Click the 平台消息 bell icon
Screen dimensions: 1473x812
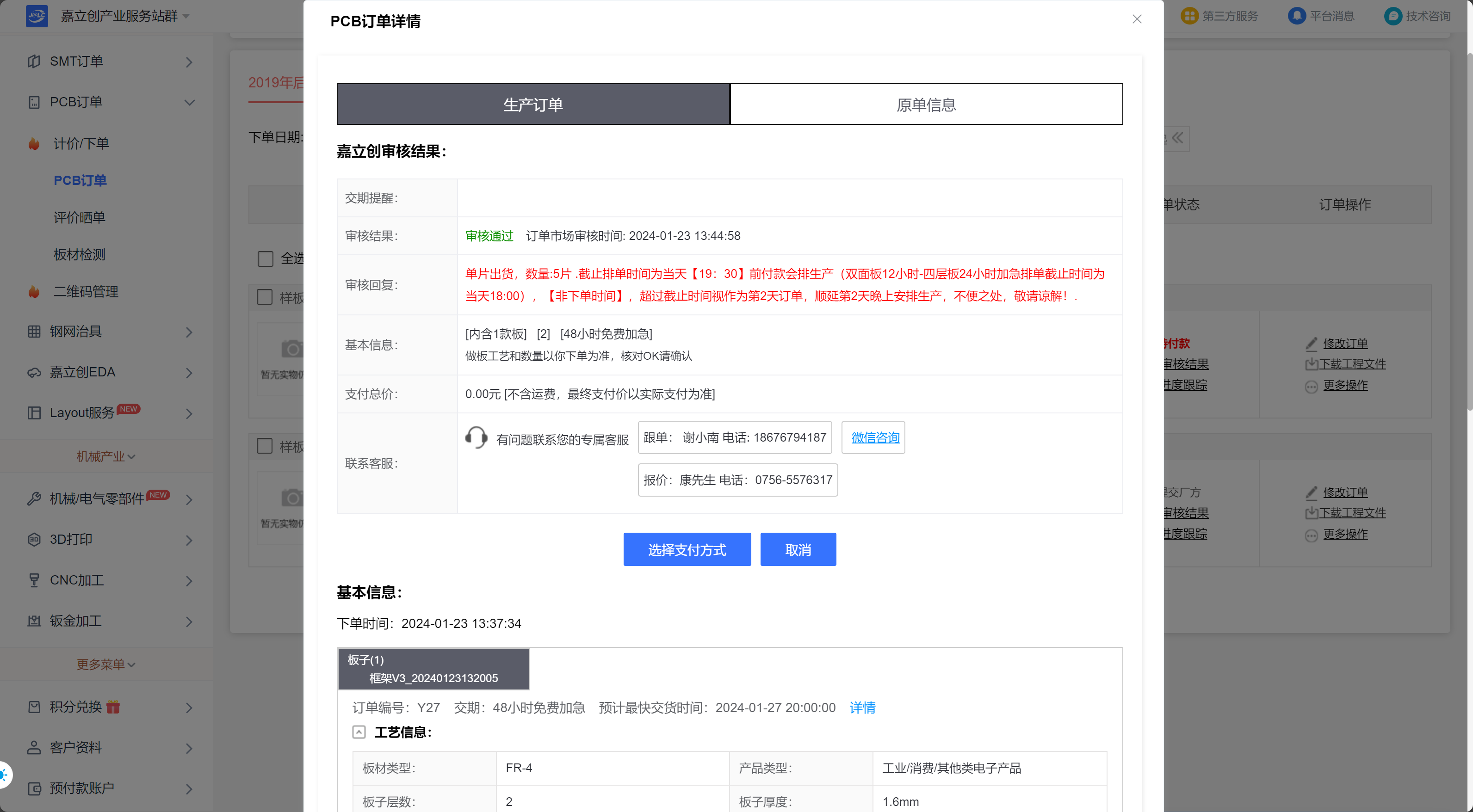click(1296, 15)
